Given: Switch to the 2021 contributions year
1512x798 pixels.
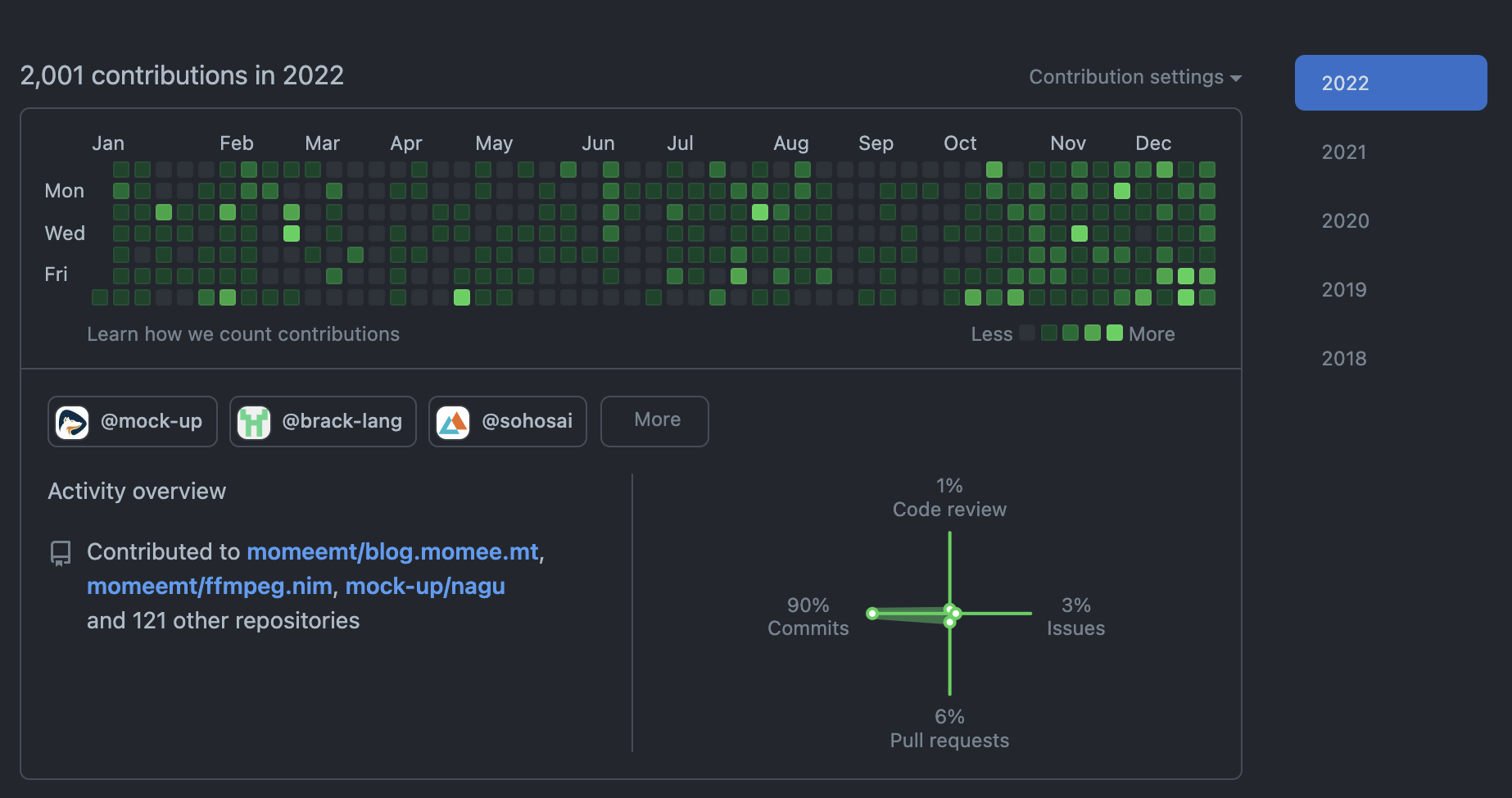Looking at the screenshot, I should pos(1344,152).
